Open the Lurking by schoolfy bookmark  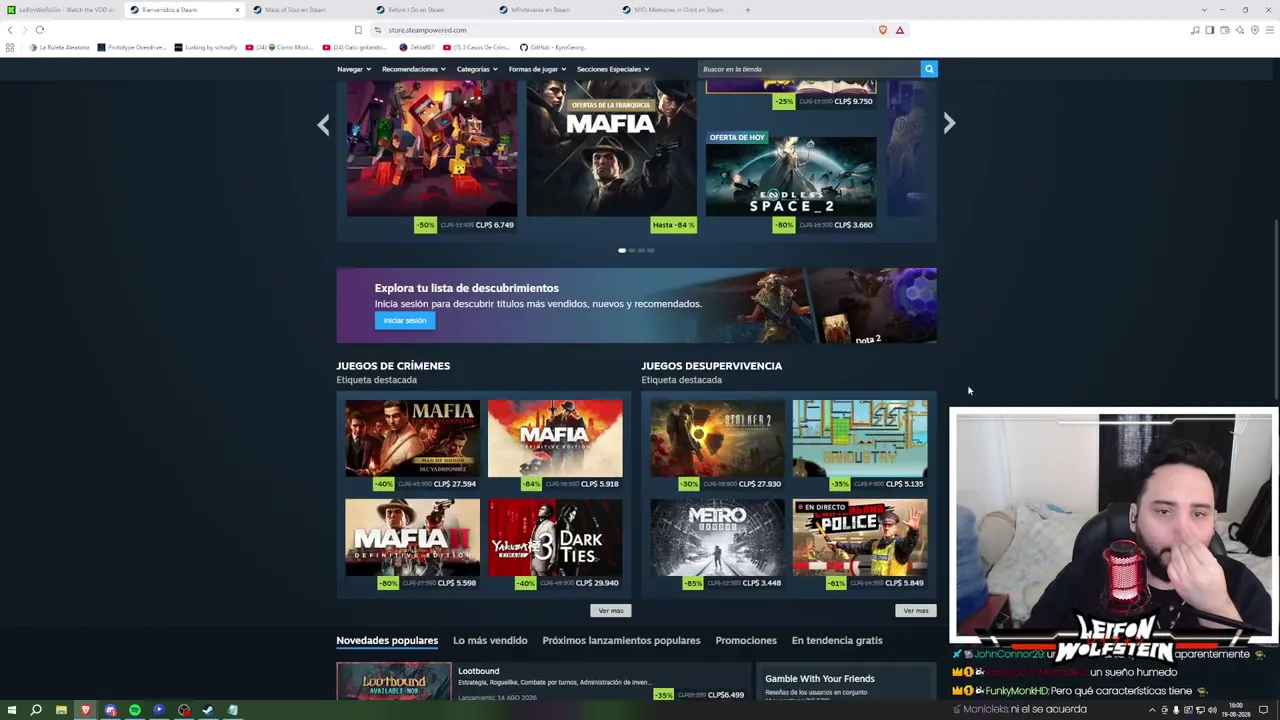click(208, 47)
